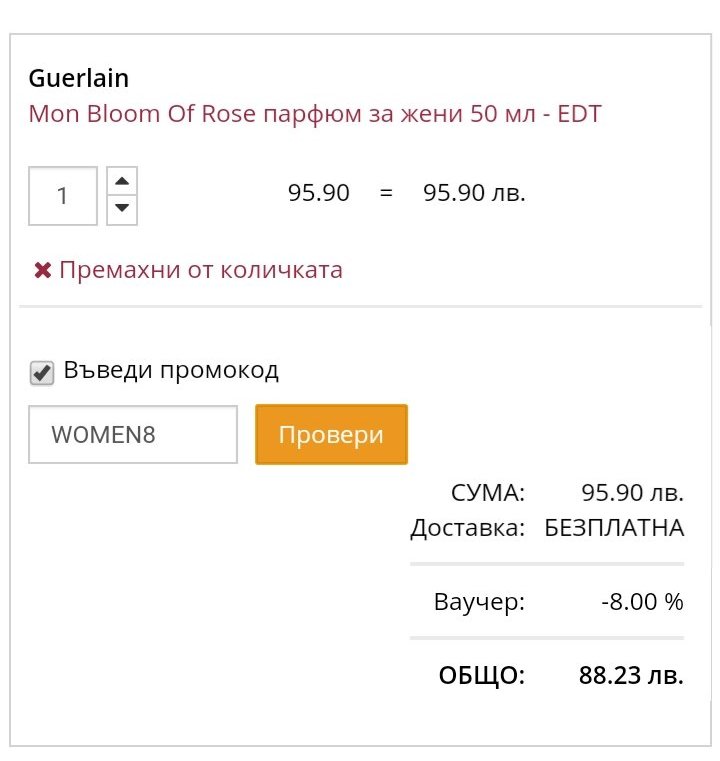The width and height of the screenshot is (720, 761).
Task: Click the bold 'ОБЩО:' label
Action: (482, 676)
